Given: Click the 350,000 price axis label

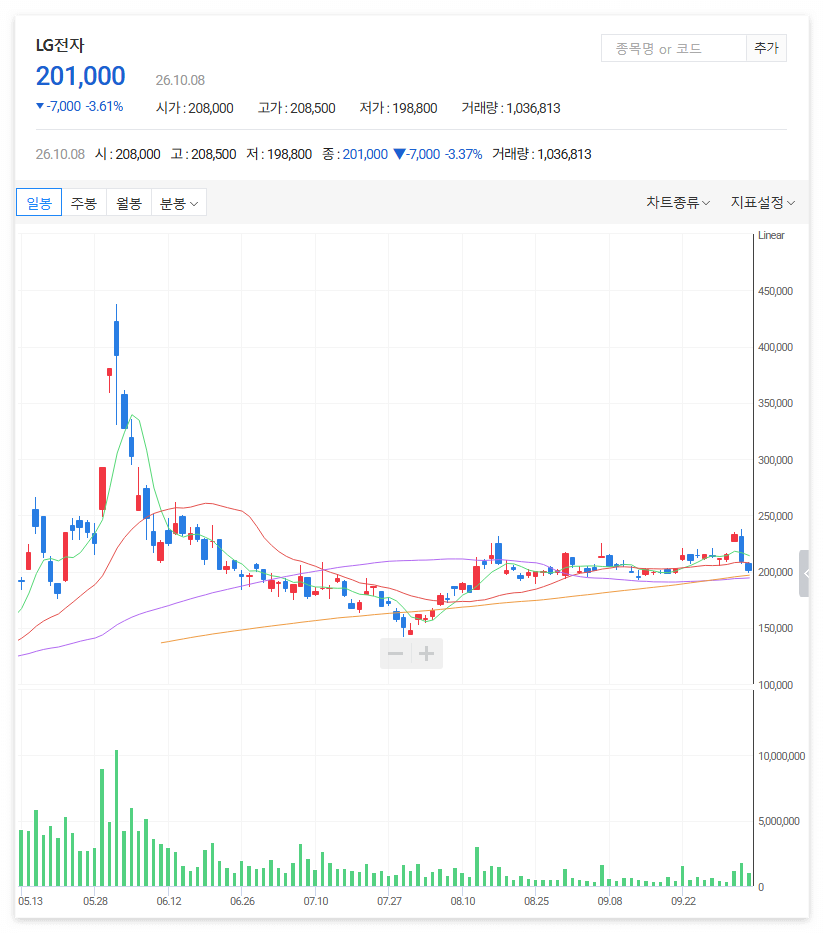Looking at the screenshot, I should pyautogui.click(x=775, y=403).
